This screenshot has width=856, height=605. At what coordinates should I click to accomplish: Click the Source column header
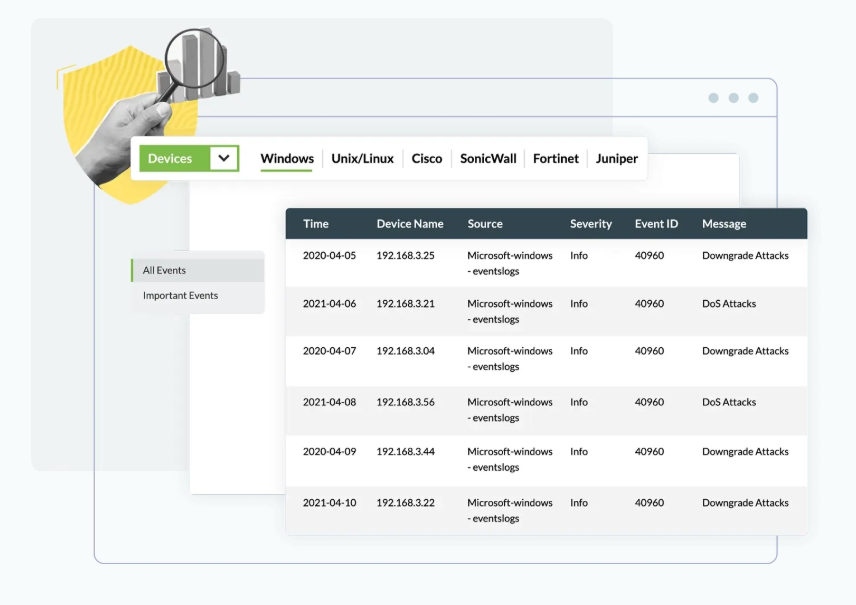coord(485,223)
